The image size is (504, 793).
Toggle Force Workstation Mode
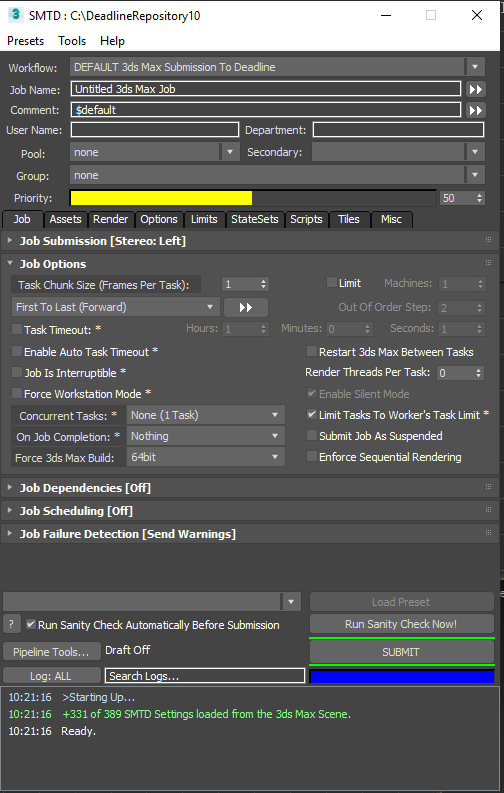coord(17,393)
